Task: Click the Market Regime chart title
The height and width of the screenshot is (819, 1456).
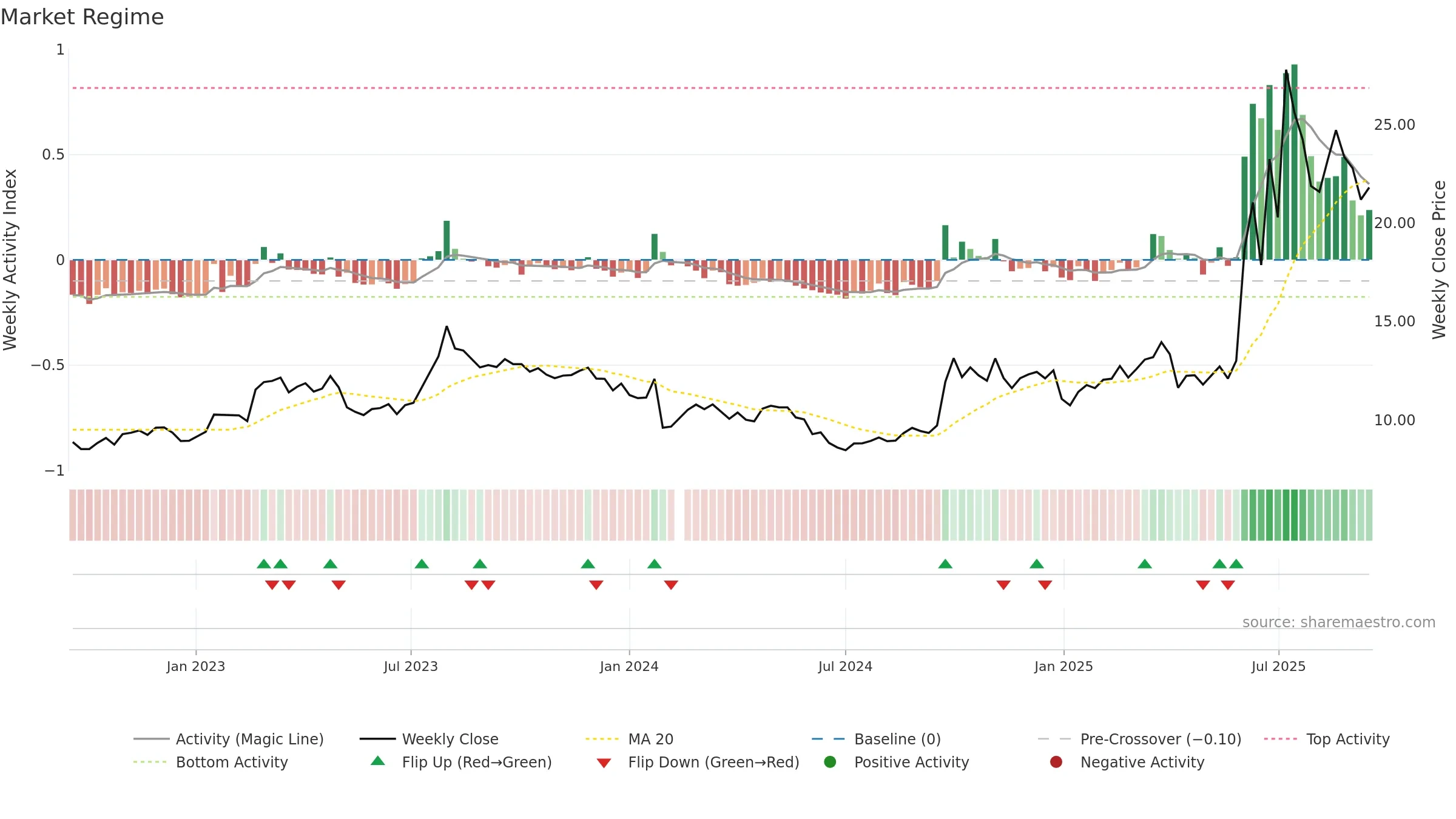Action: [x=82, y=17]
